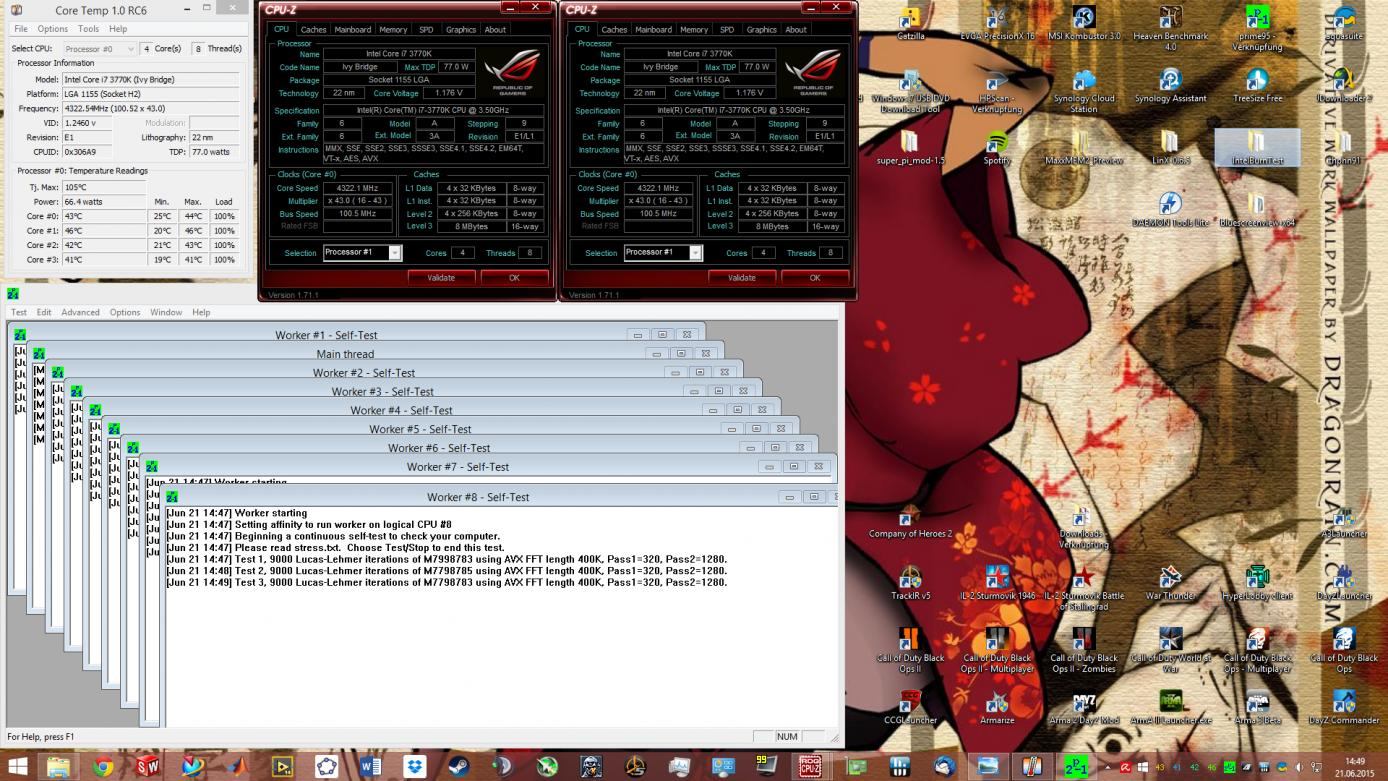Open About tab in left CPU-Z
The image size is (1388, 781).
coord(495,29)
